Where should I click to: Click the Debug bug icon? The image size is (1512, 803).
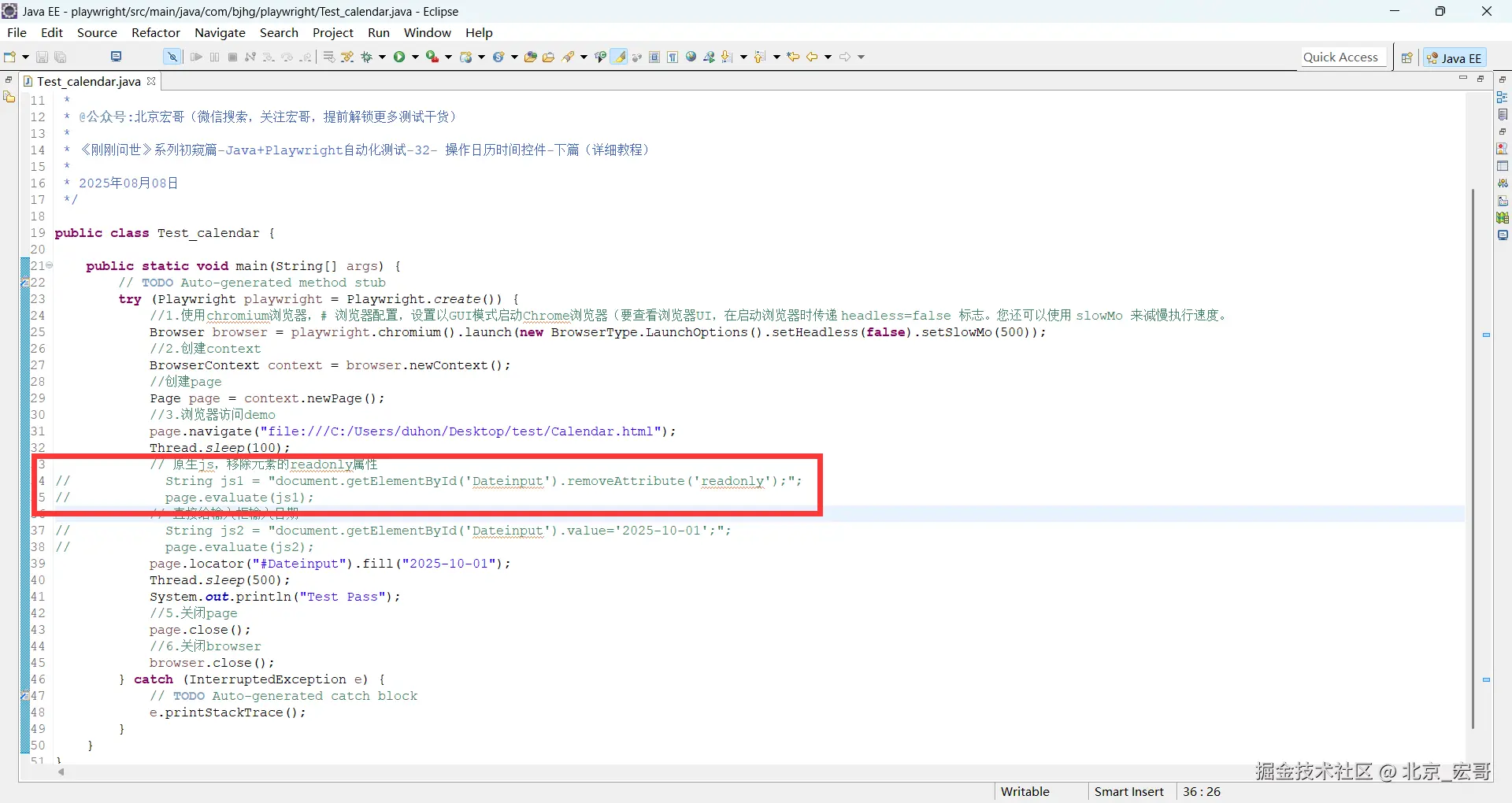pos(366,57)
